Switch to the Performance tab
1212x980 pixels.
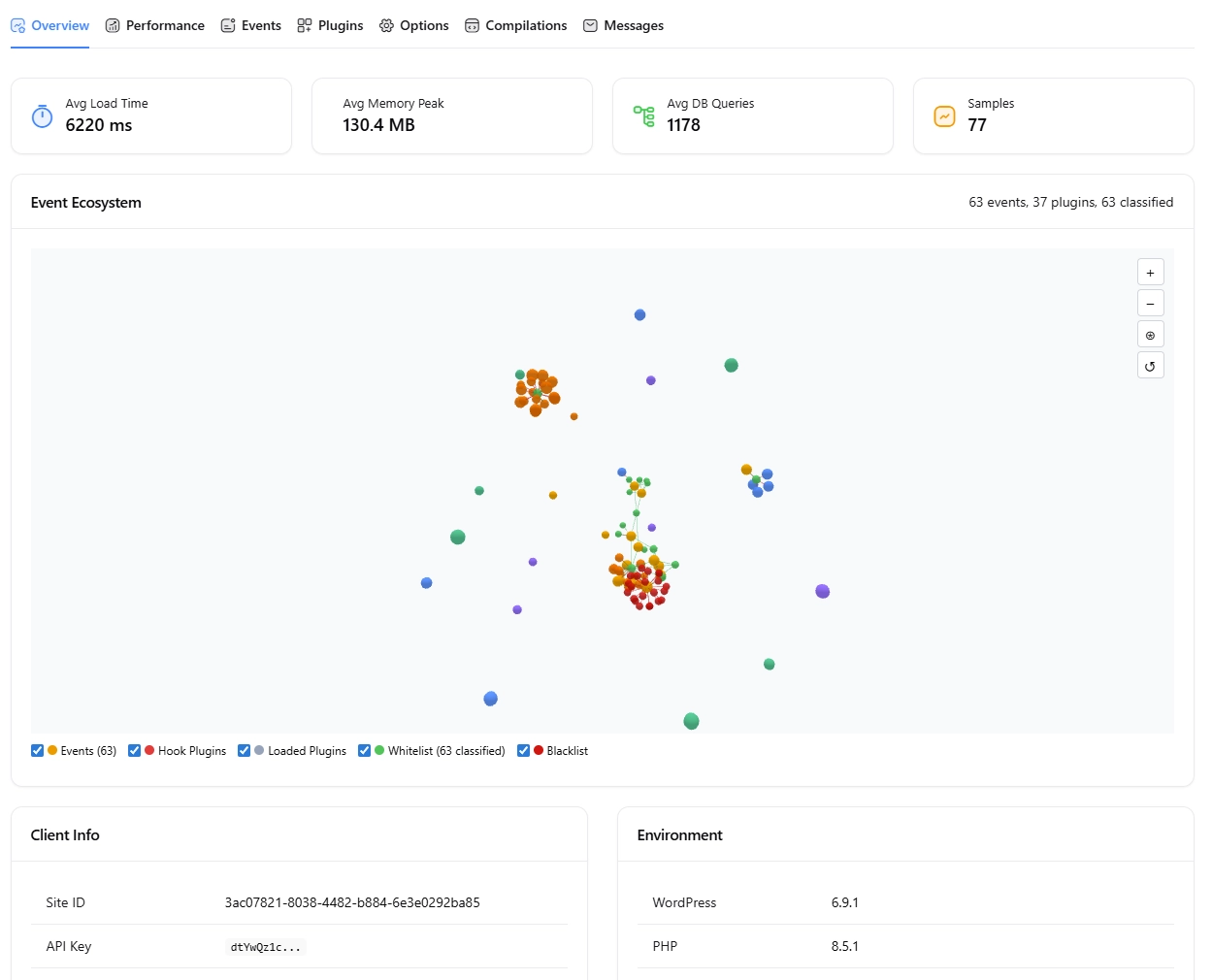click(x=154, y=25)
